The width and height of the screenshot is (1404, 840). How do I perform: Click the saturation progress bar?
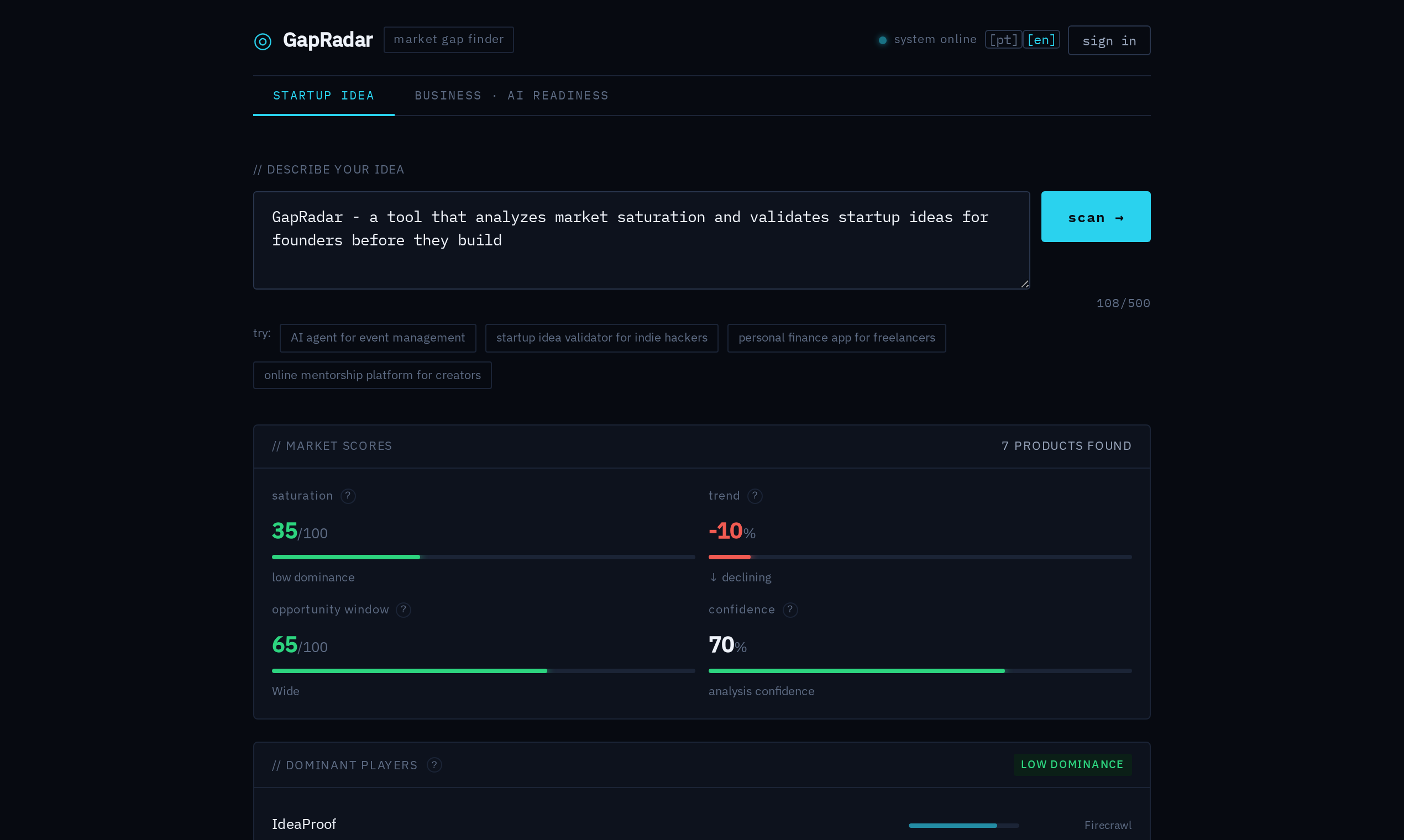pos(484,557)
